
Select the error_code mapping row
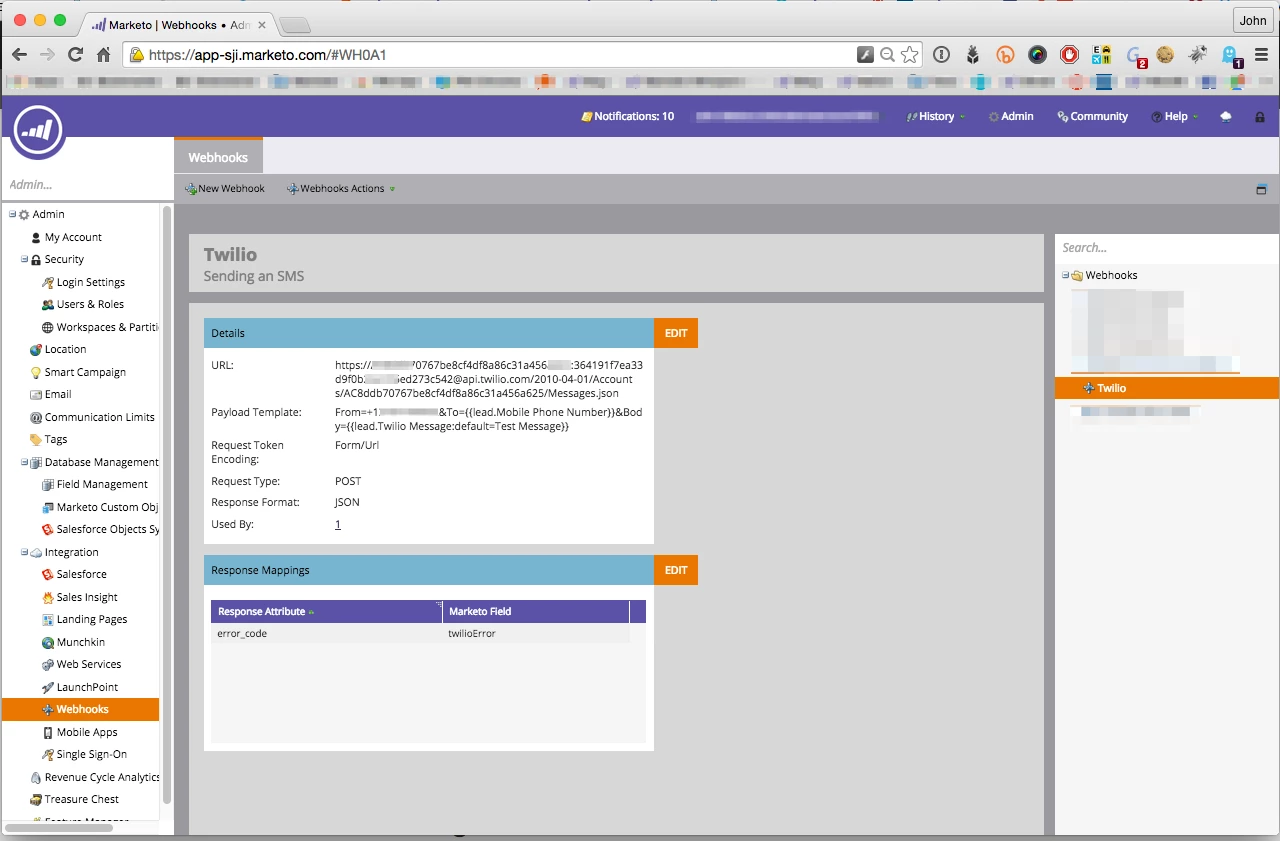click(x=420, y=633)
